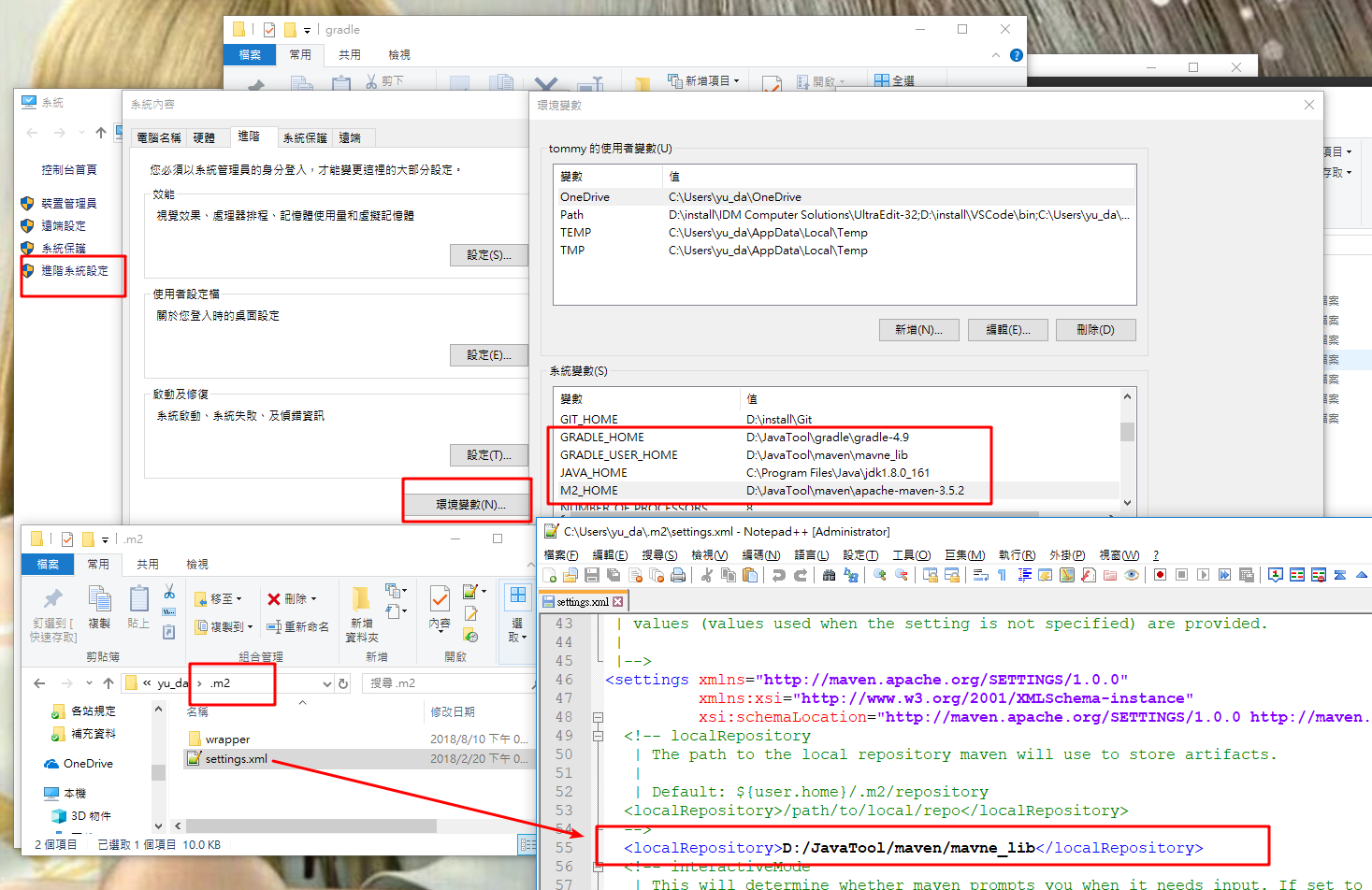Toggle the eye-shaped monitoring icon in Notepad++
The height and width of the screenshot is (890, 1372).
[x=1132, y=575]
